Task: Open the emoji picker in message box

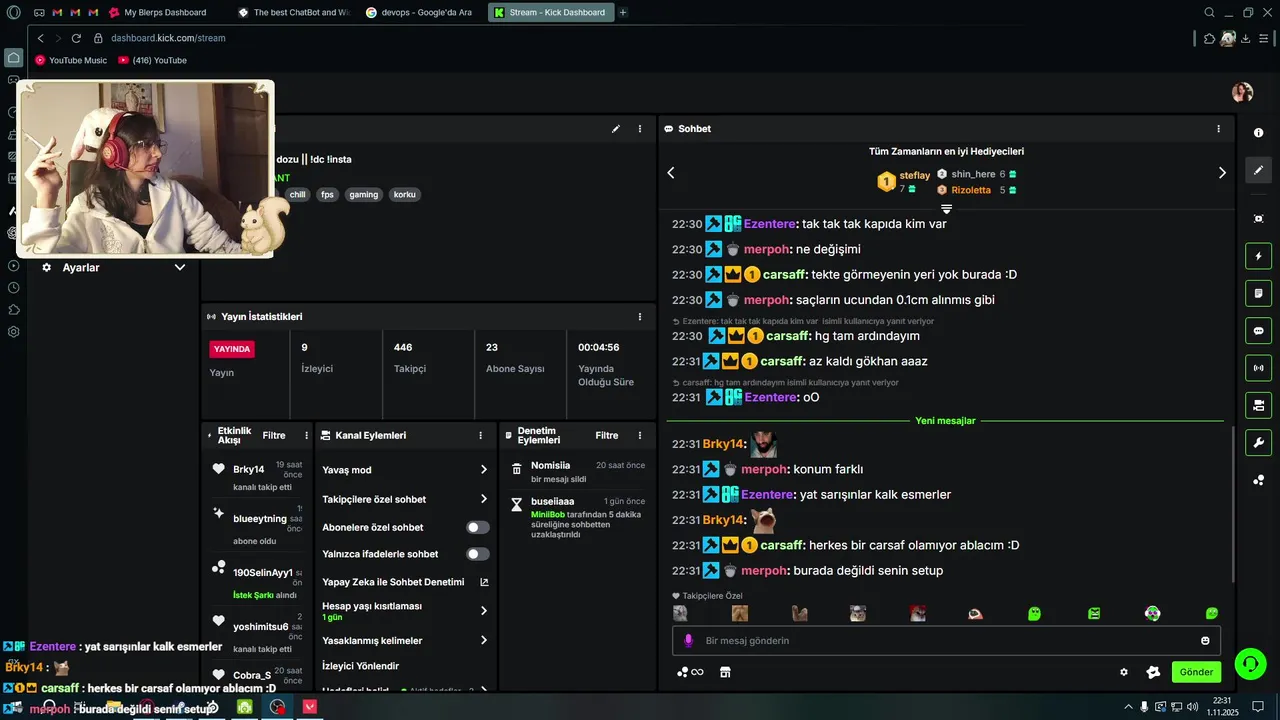Action: tap(1205, 641)
